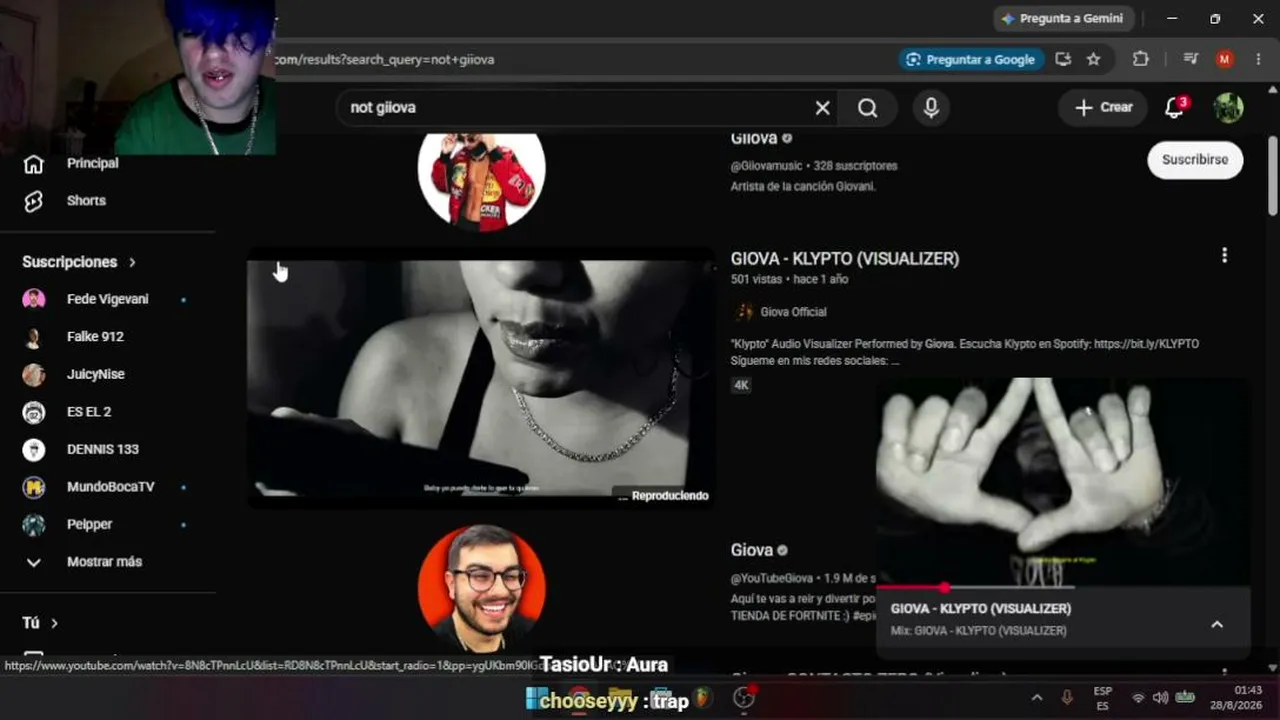1280x720 pixels.
Task: Expand the miniplayer mix panel chevron
Action: tap(1217, 625)
